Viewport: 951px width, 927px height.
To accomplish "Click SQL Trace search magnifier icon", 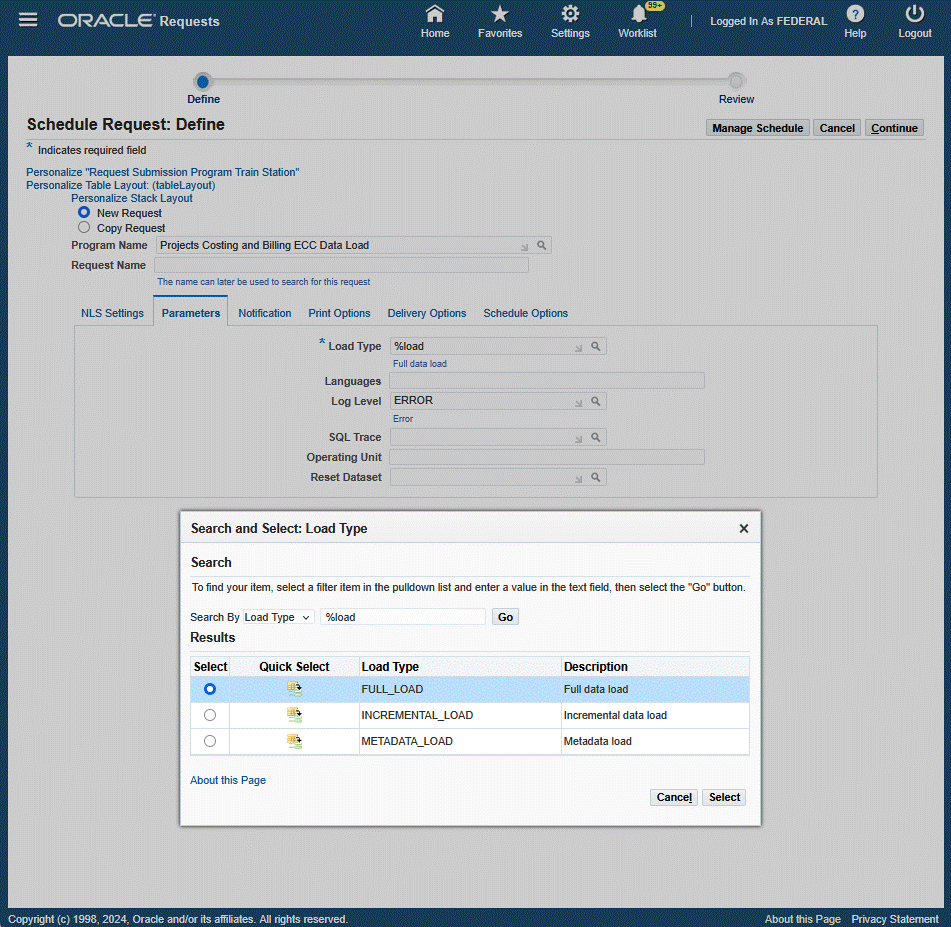I will pyautogui.click(x=596, y=437).
